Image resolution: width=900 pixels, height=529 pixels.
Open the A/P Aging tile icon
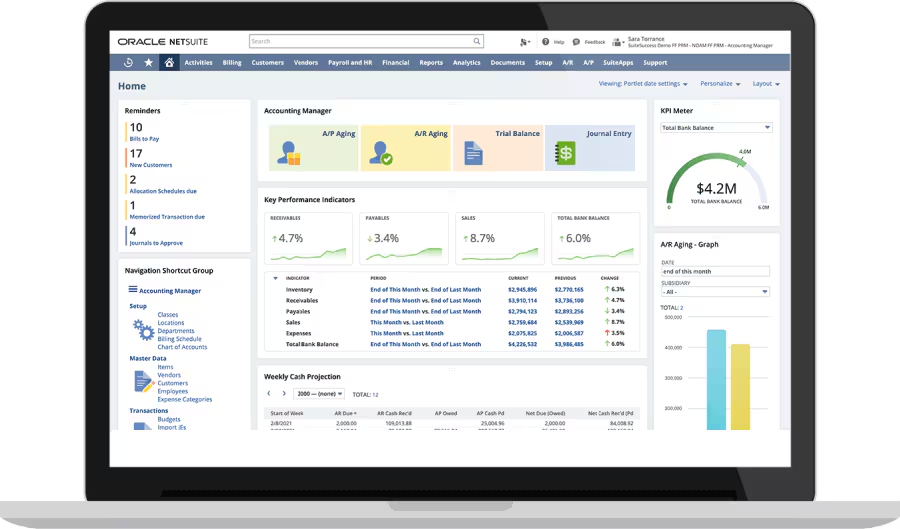pyautogui.click(x=290, y=154)
